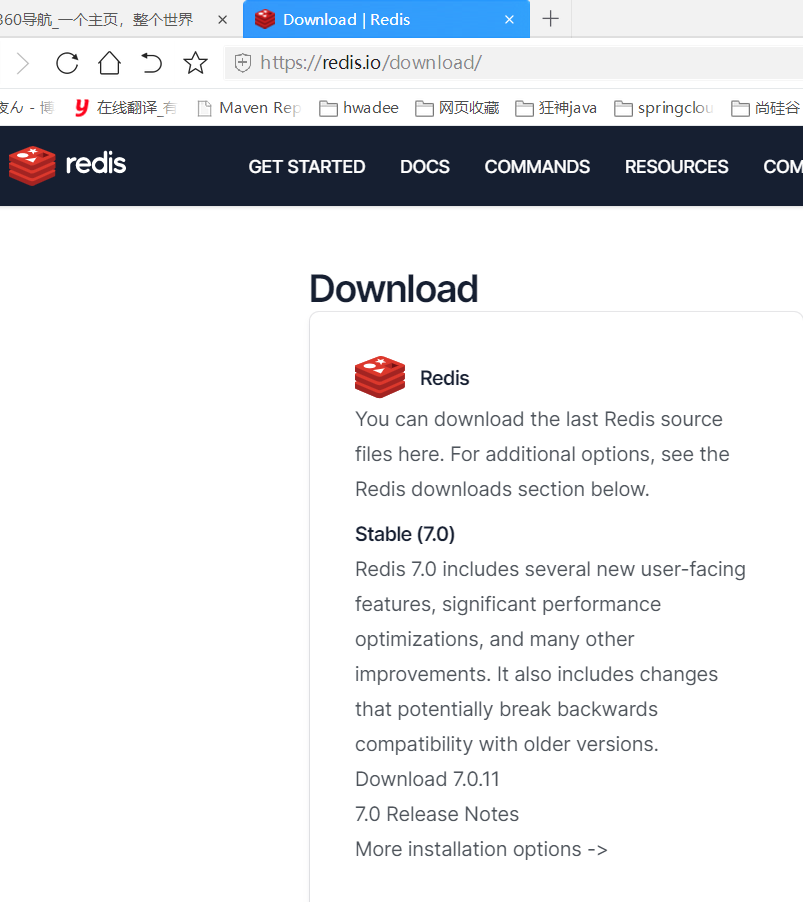803x902 pixels.
Task: Close the 360导航 tab
Action: click(223, 20)
